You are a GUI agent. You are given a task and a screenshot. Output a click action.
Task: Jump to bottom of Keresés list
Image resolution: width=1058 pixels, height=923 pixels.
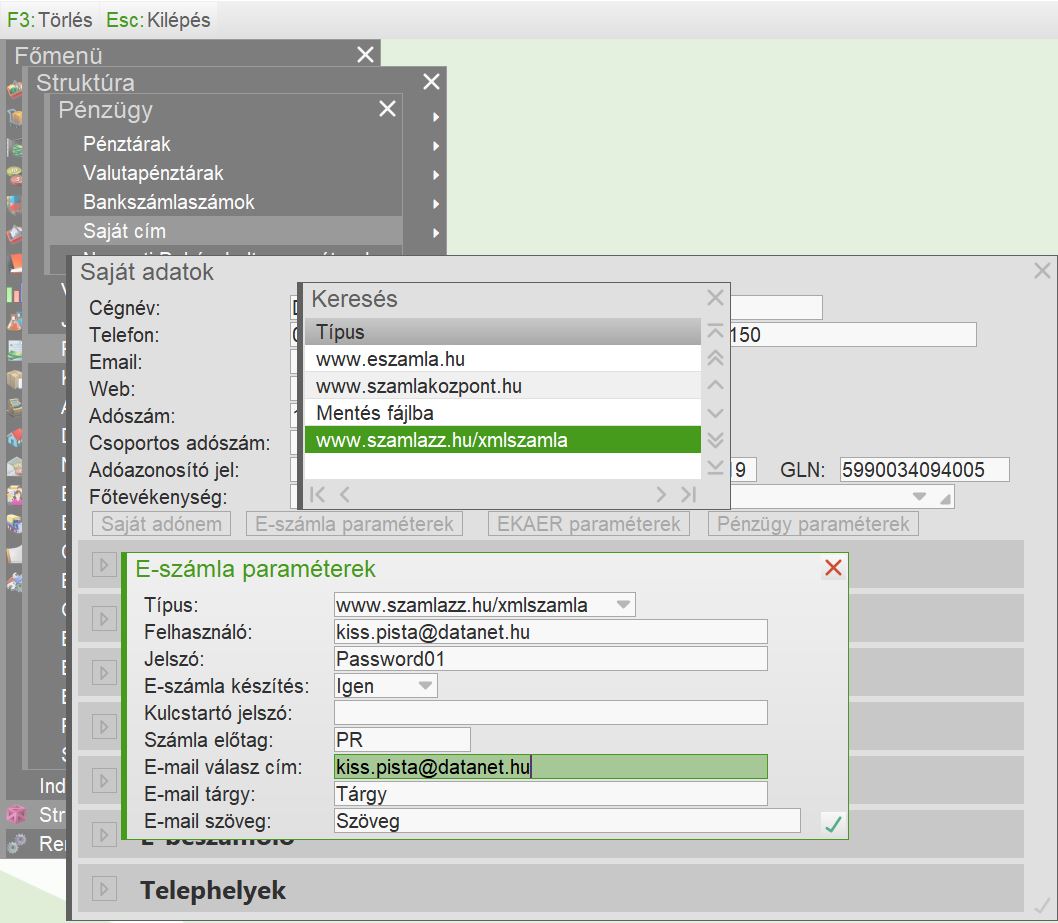tap(715, 467)
